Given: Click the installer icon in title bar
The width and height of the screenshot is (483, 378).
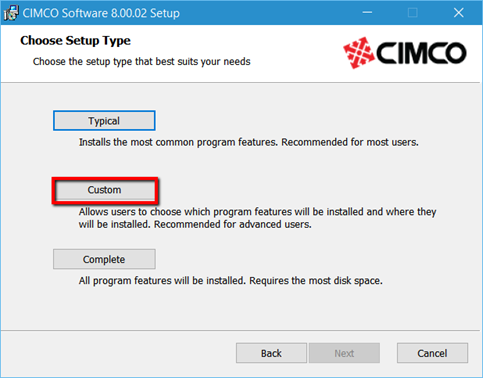Looking at the screenshot, I should 11,13.
